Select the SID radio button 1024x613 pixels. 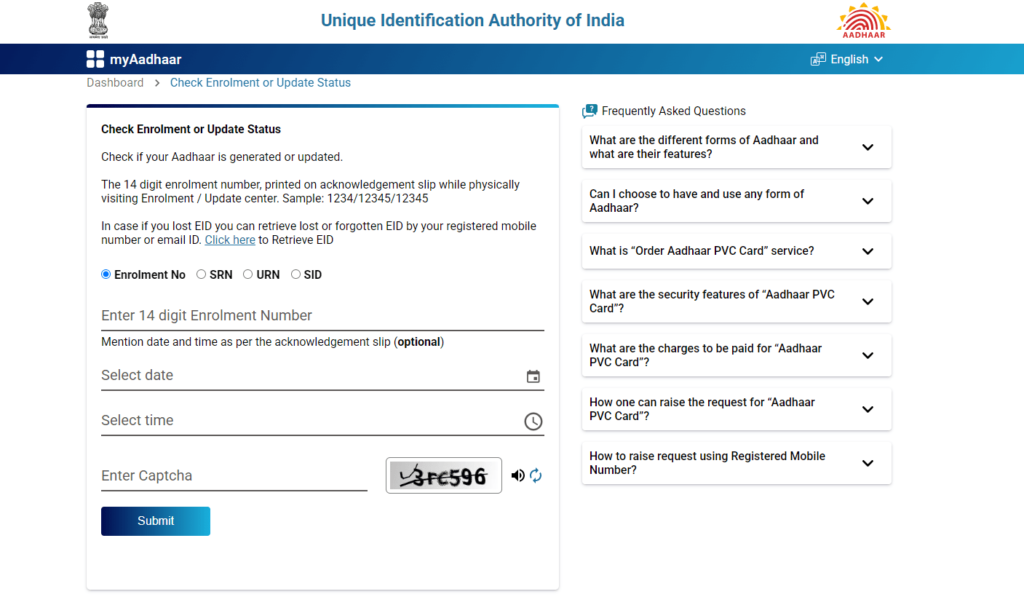[x=296, y=274]
